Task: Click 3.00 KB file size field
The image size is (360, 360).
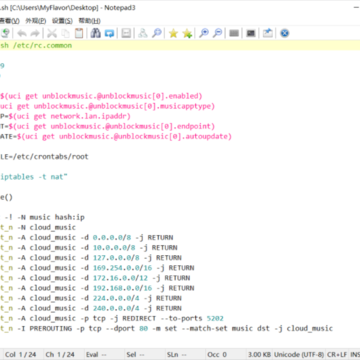Action: 259,354
